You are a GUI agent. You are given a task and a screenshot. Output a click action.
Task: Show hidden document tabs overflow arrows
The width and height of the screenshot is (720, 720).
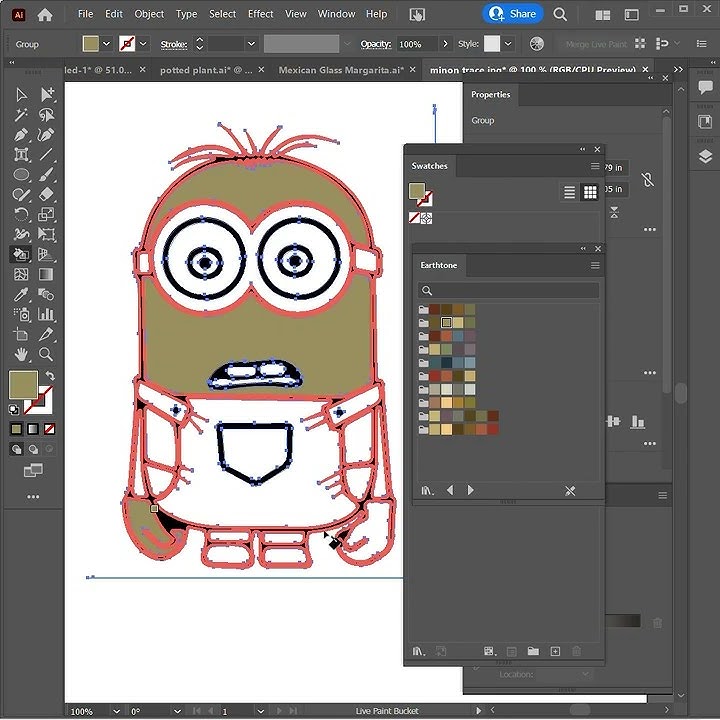click(678, 70)
